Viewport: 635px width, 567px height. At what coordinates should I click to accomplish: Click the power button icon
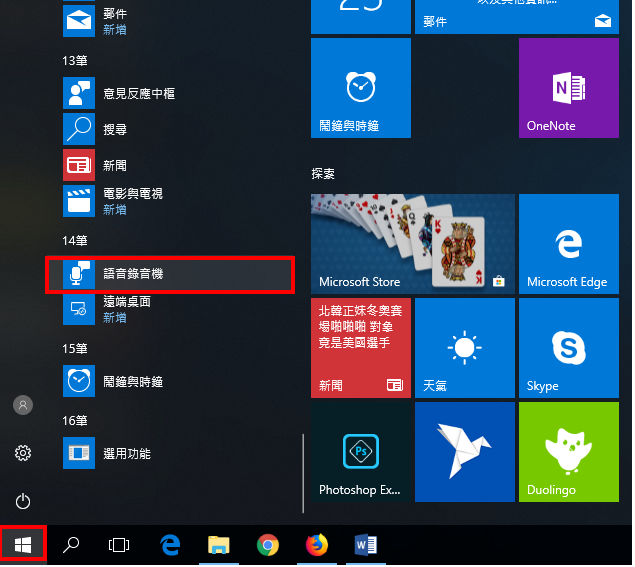tap(23, 501)
